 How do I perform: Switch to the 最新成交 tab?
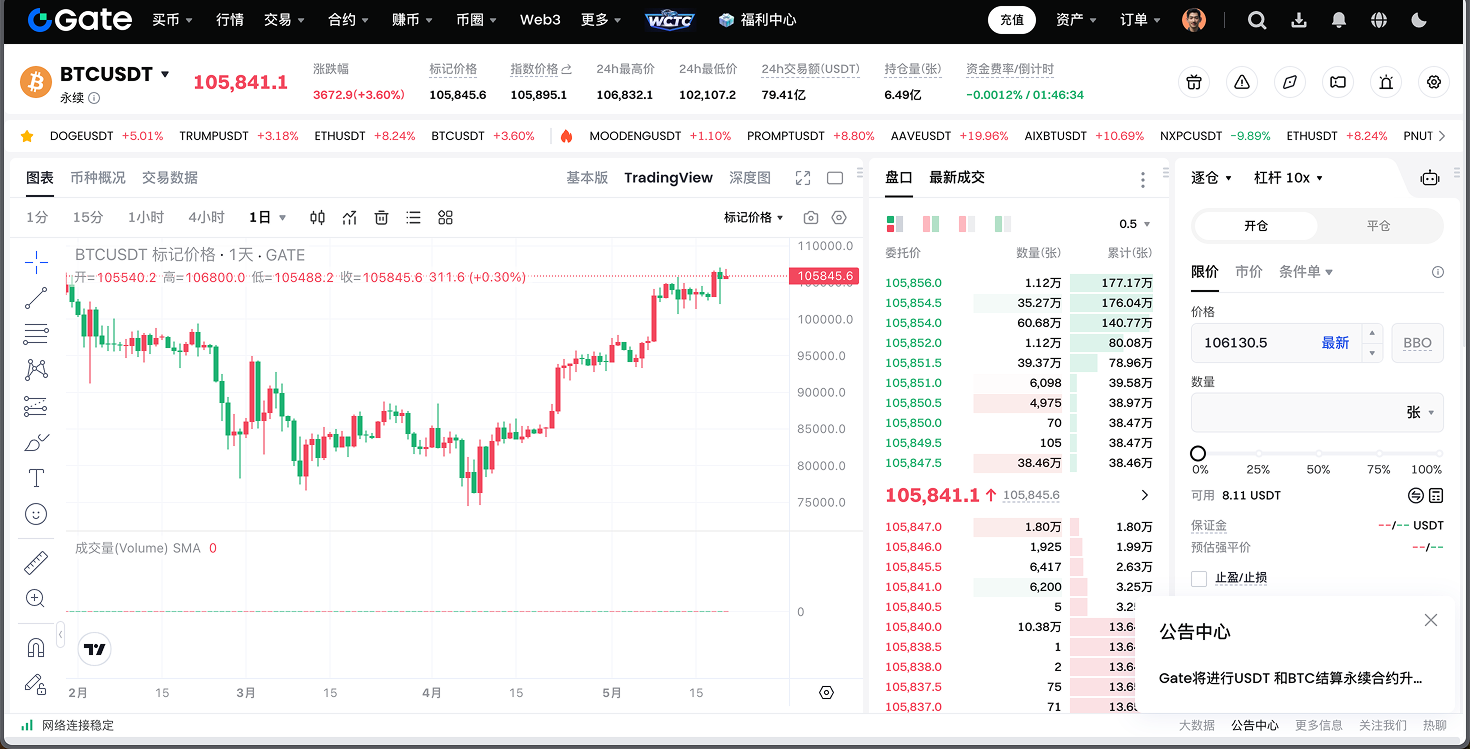point(956,178)
